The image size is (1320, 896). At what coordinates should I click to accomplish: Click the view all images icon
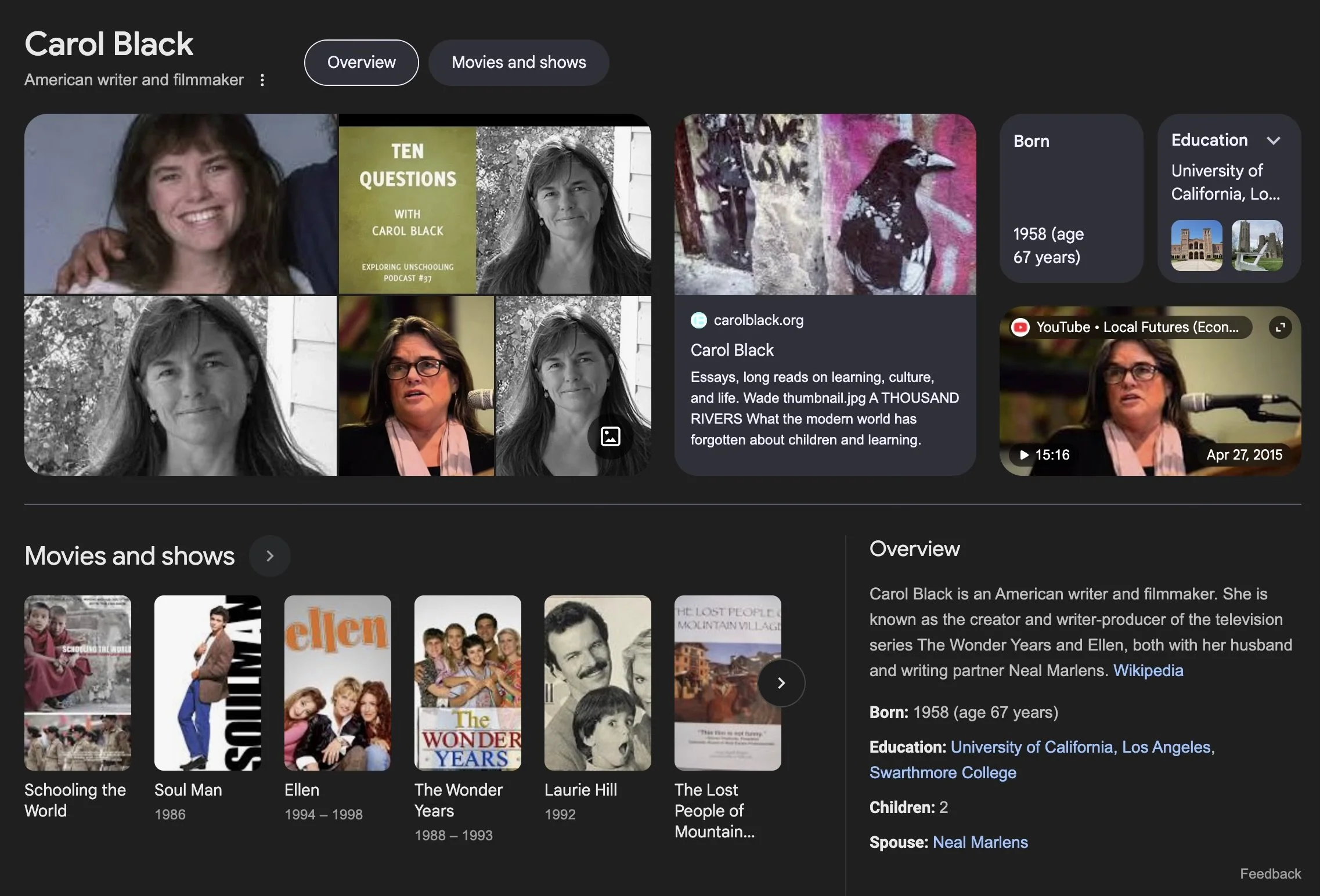pos(610,436)
